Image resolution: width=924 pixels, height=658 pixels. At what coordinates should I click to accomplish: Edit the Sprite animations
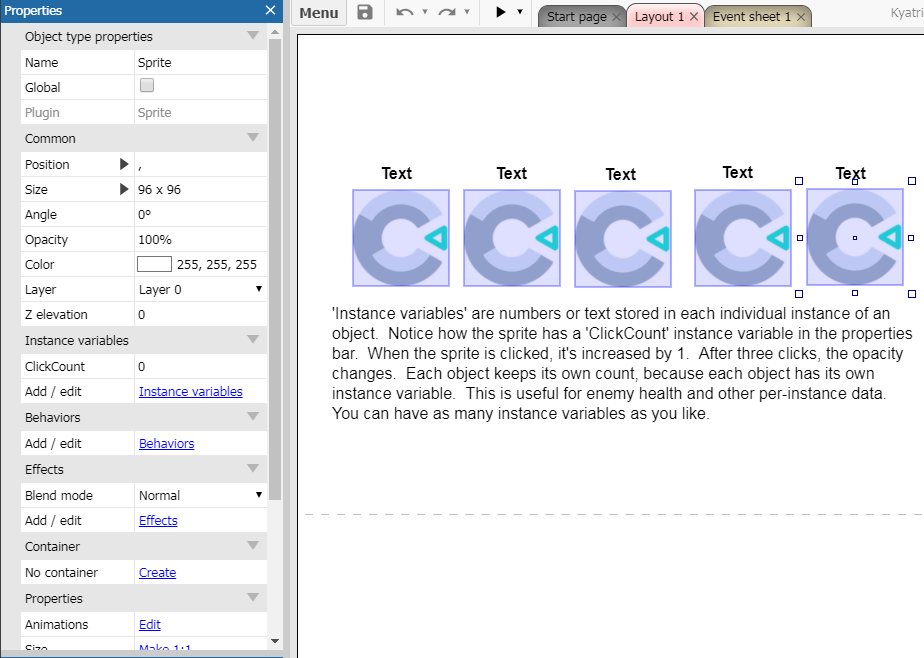tap(149, 624)
